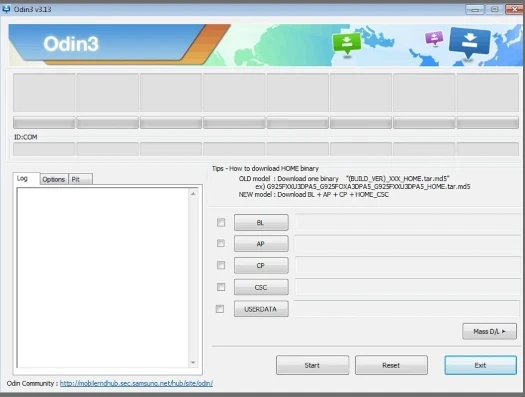The width and height of the screenshot is (525, 397).
Task: Click the CP file button
Action: tap(261, 265)
